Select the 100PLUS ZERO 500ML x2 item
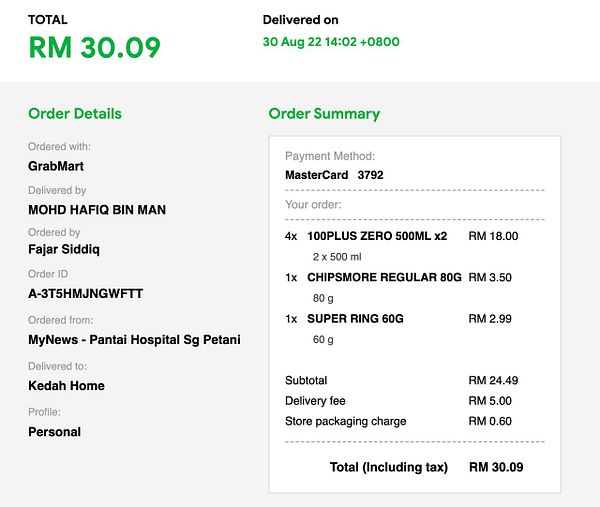The width and height of the screenshot is (600, 507). (x=377, y=236)
